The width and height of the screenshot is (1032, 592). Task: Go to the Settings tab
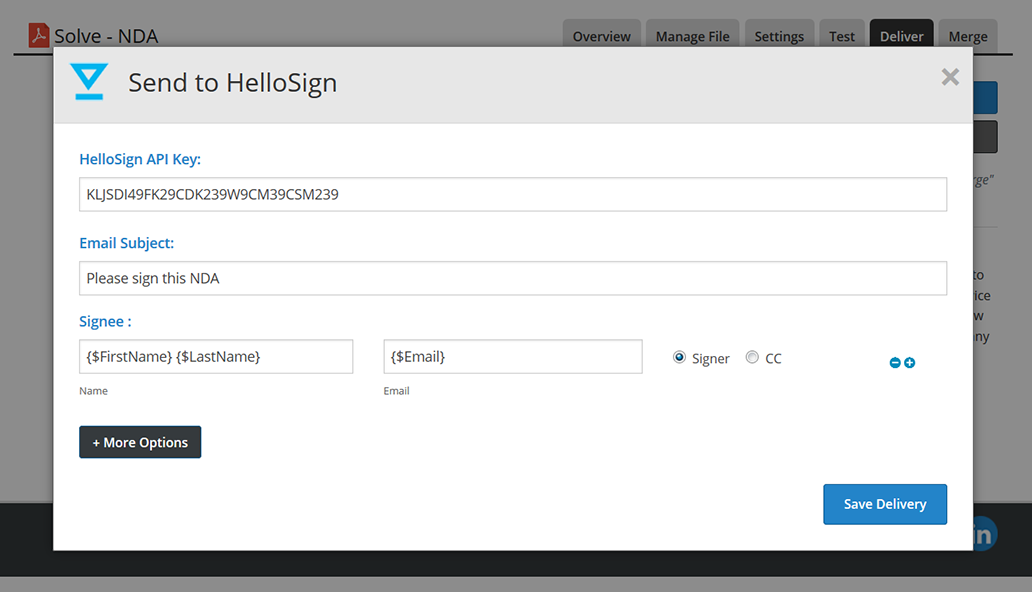[779, 36]
